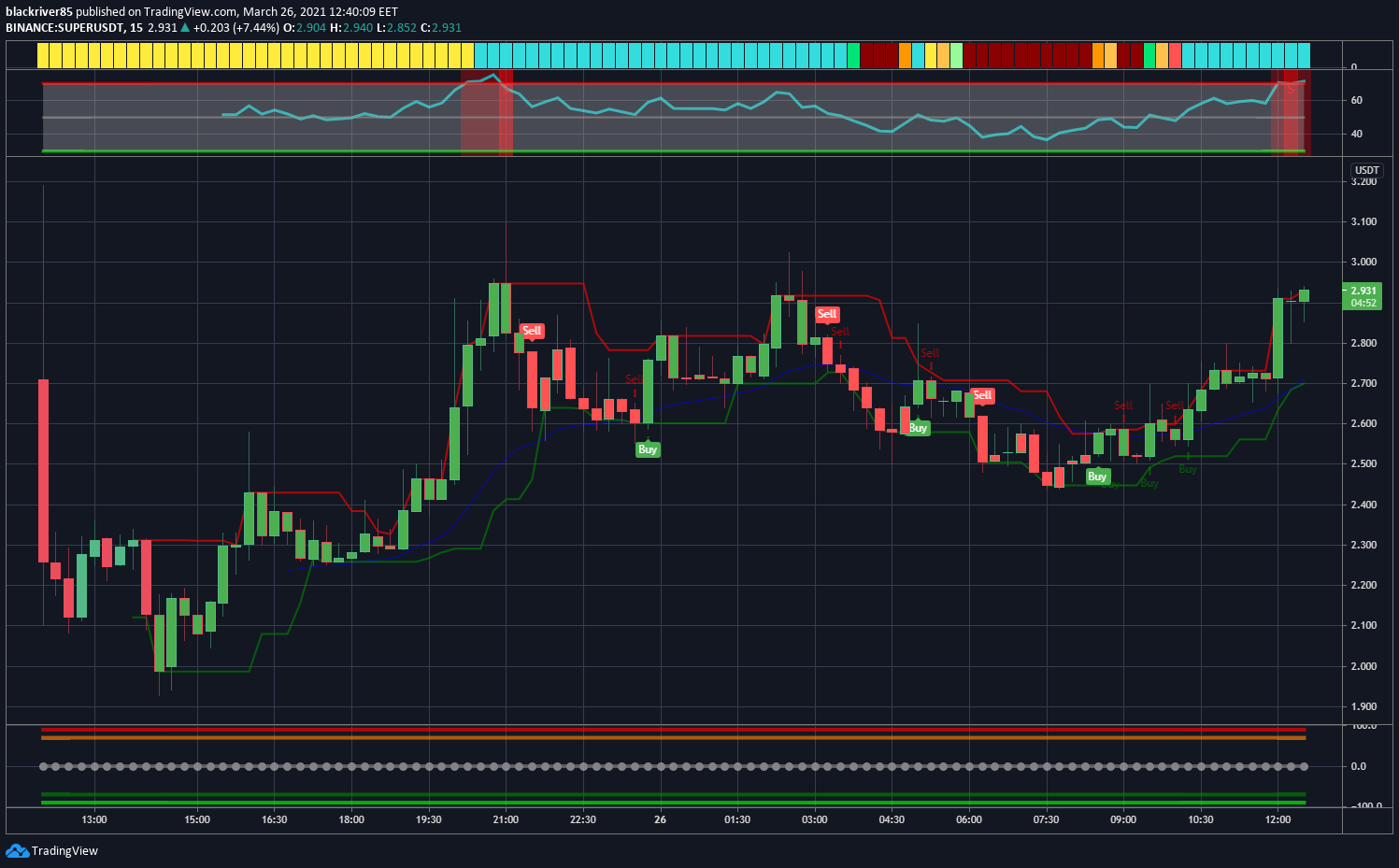Open the TradingView wordmark link
Viewport: 1399px width, 868px height.
64,850
